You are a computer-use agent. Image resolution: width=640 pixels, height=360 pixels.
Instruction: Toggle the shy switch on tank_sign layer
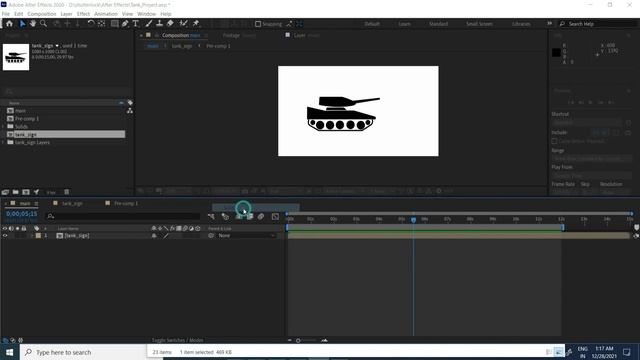point(154,236)
